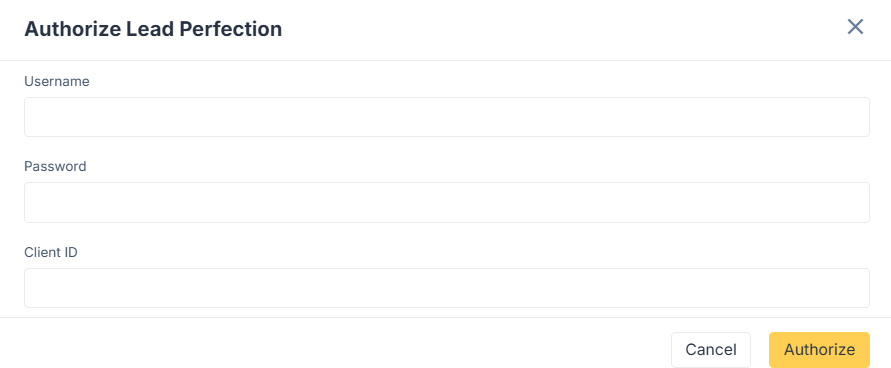Click the yellow Authorize button
Viewport: 891px width, 368px height.
[819, 350]
